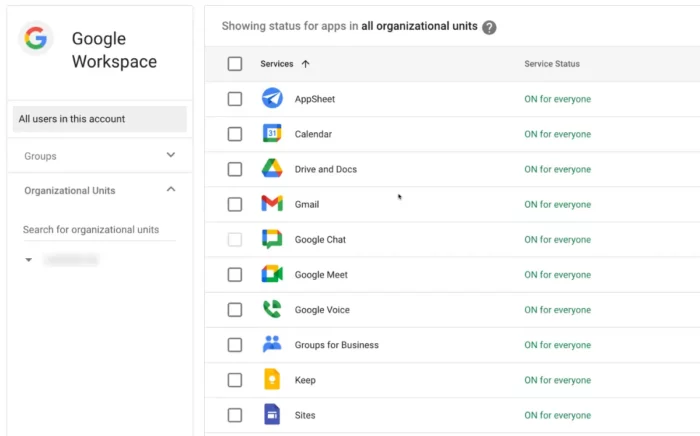
Task: Open the Groups for Business service
Action: [x=337, y=345]
